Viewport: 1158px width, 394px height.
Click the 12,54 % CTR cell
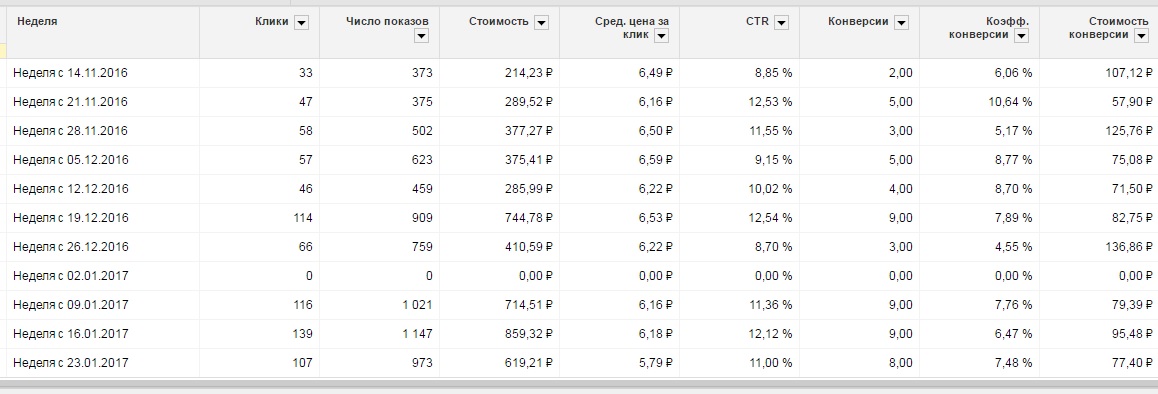coord(739,218)
